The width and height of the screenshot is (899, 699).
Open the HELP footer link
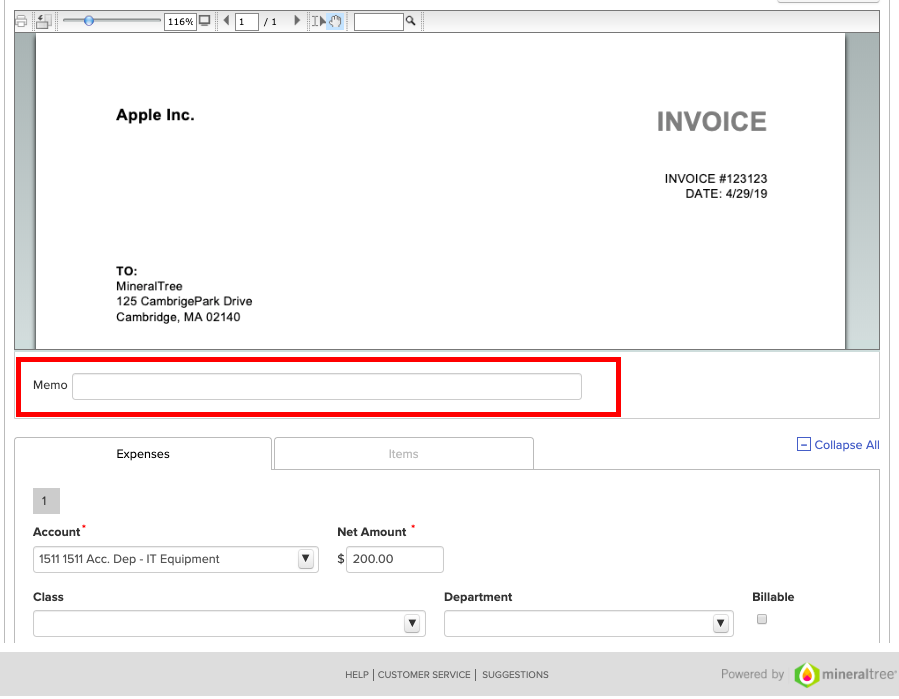(357, 675)
